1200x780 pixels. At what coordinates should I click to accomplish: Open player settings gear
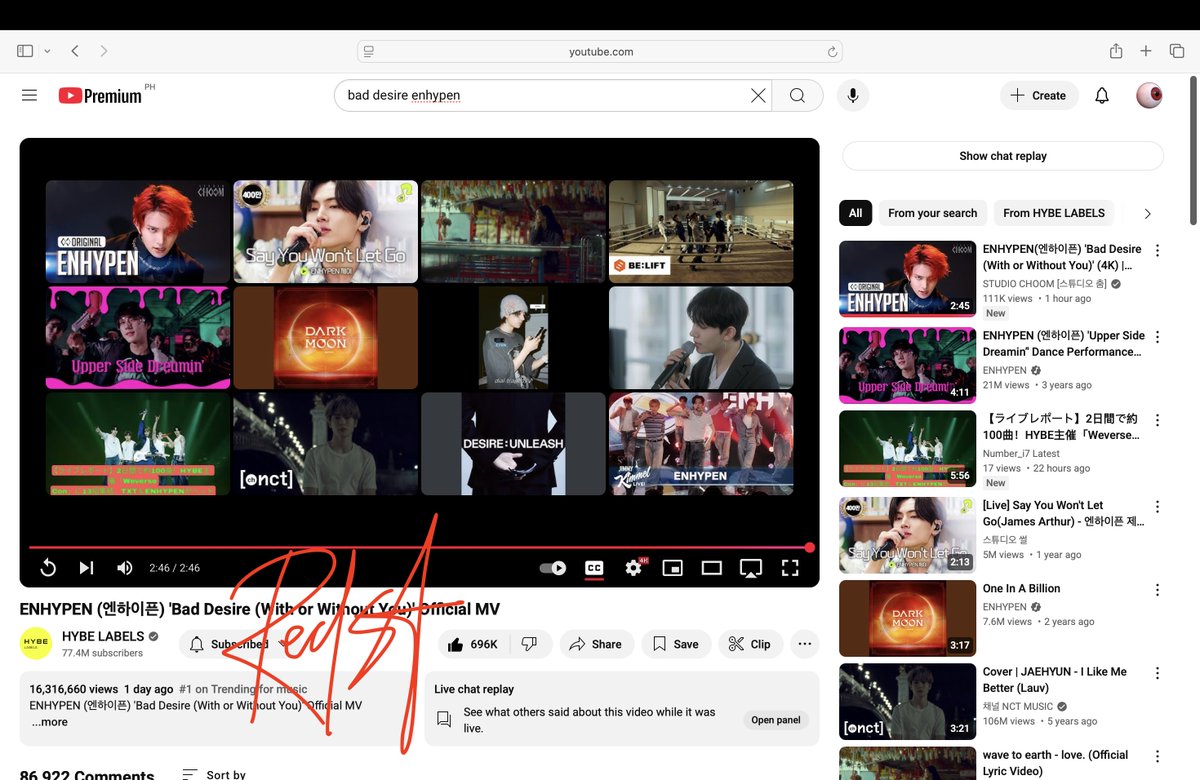tap(634, 568)
